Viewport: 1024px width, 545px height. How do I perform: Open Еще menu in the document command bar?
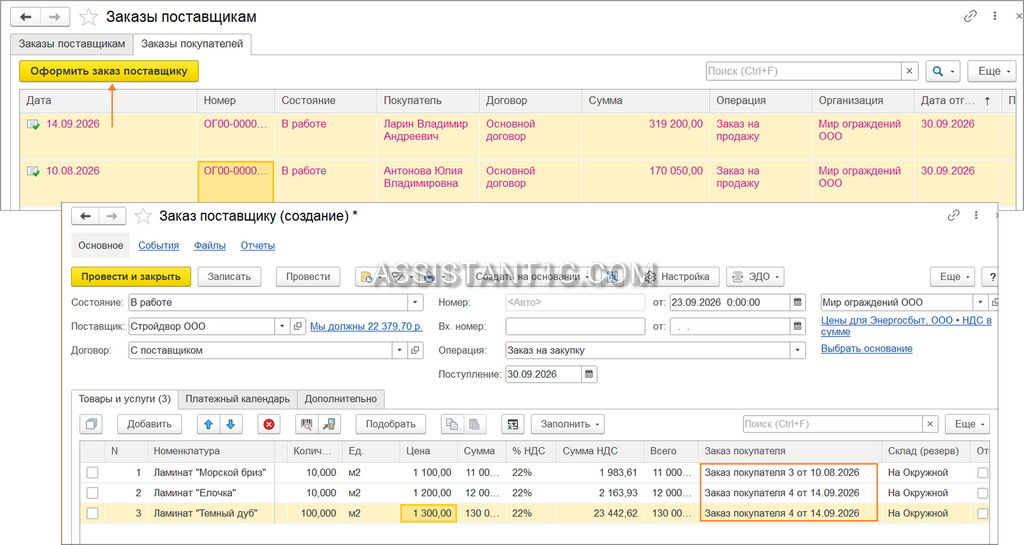point(953,277)
